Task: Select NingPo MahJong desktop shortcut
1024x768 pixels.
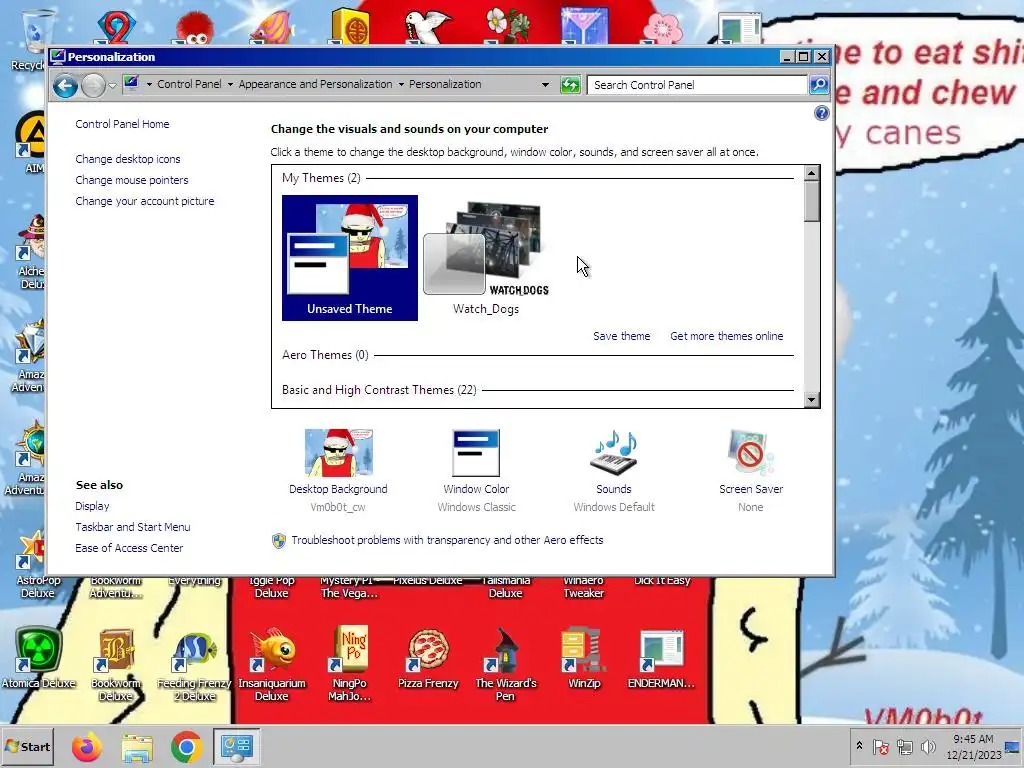Action: pyautogui.click(x=349, y=664)
